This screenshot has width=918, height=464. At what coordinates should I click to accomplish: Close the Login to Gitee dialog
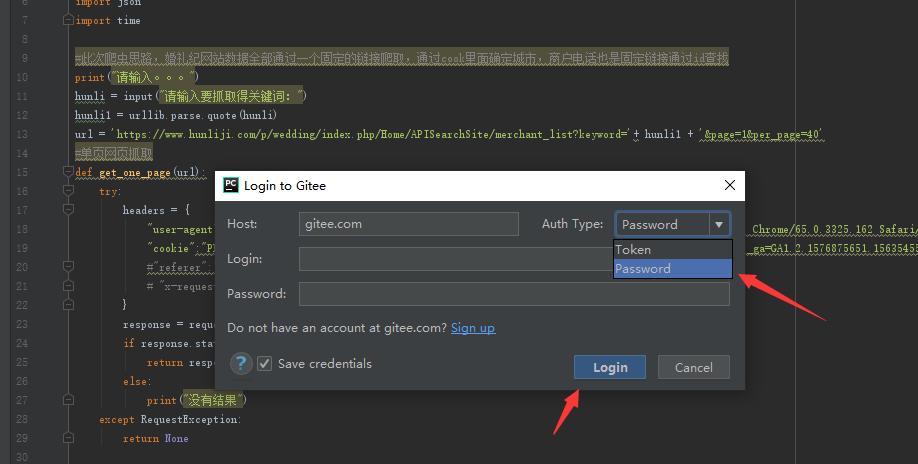[x=729, y=185]
